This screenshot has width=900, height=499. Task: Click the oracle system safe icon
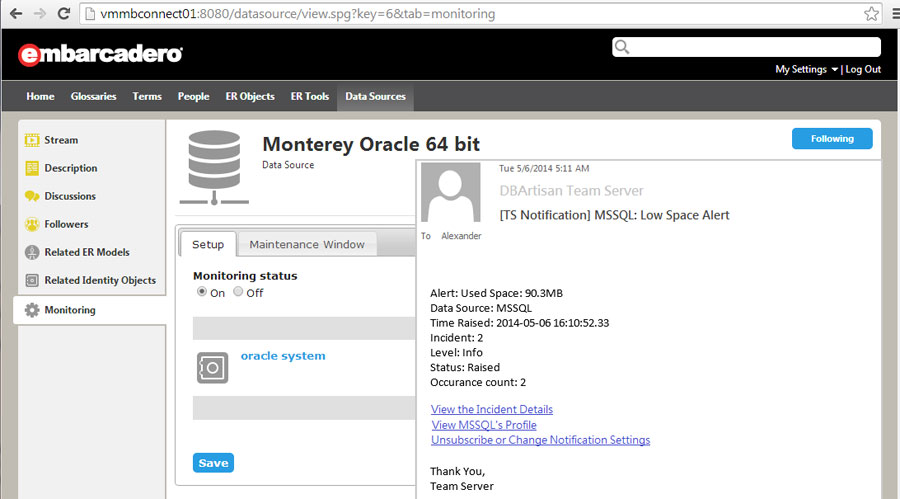212,368
